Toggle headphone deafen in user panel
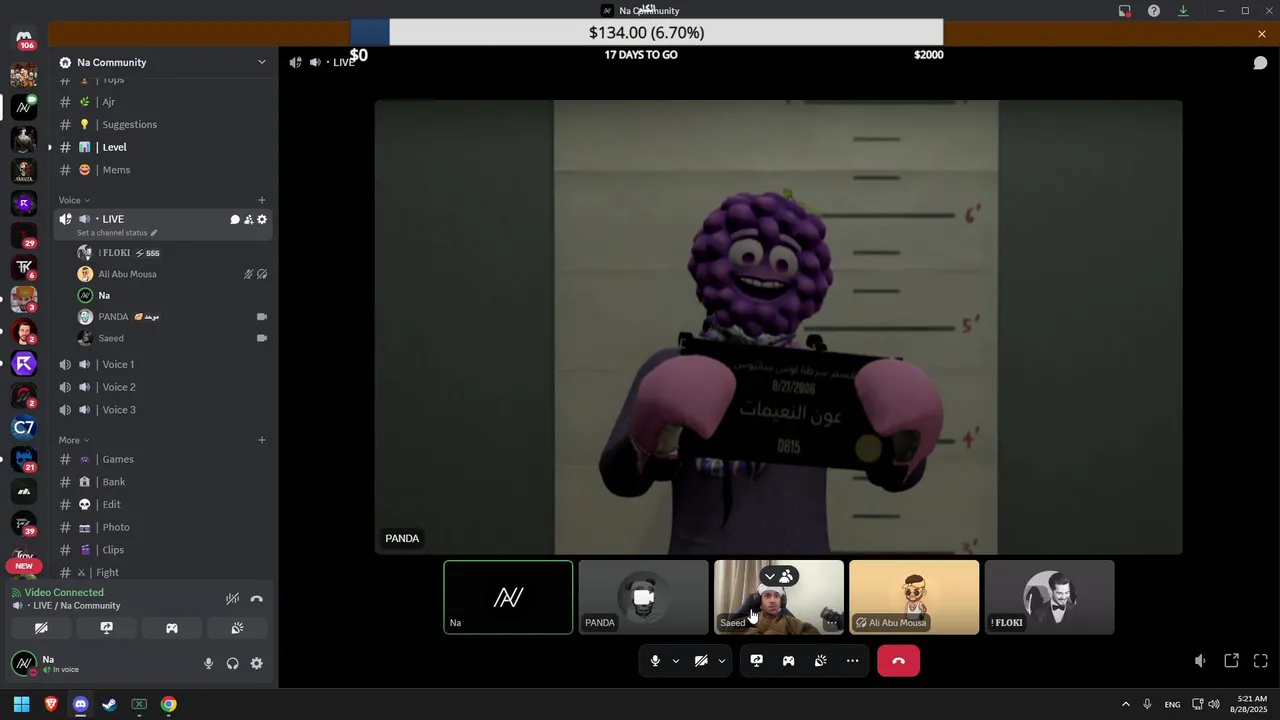The image size is (1280, 720). (232, 663)
